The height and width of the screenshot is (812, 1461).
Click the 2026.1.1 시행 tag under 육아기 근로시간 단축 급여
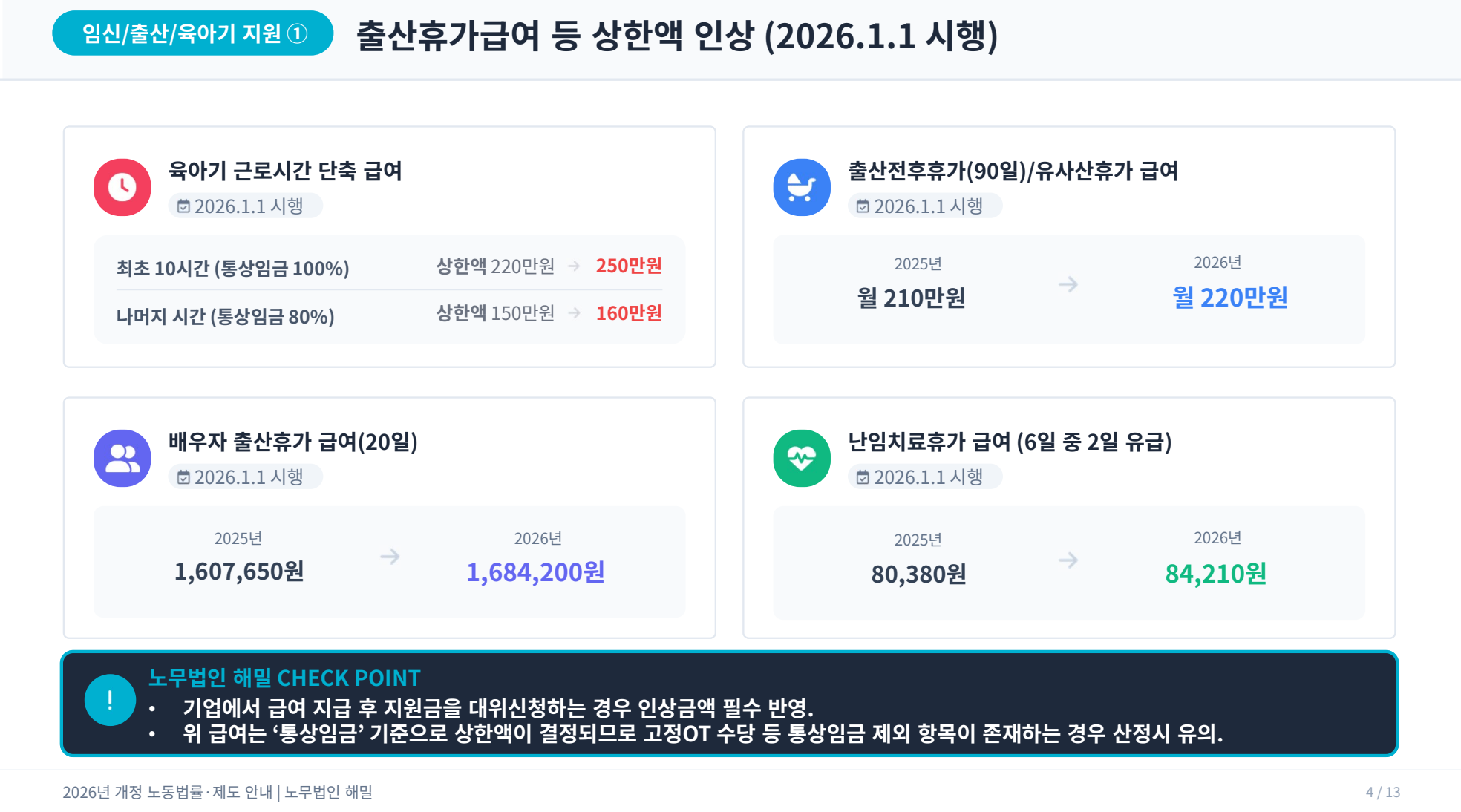[245, 206]
